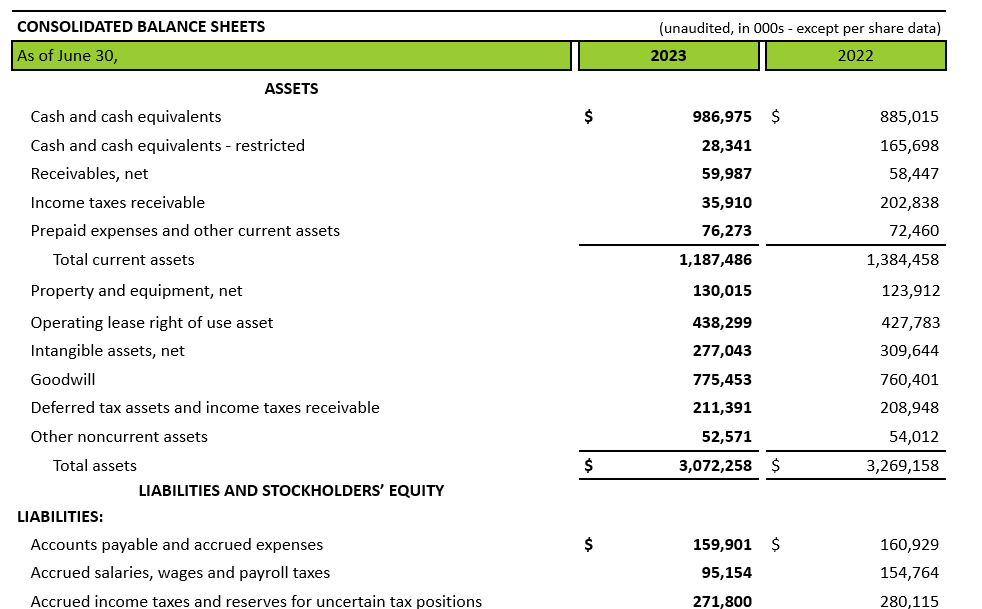
Task: Select 2023 deferred tax assets value 211,391
Action: 722,408
